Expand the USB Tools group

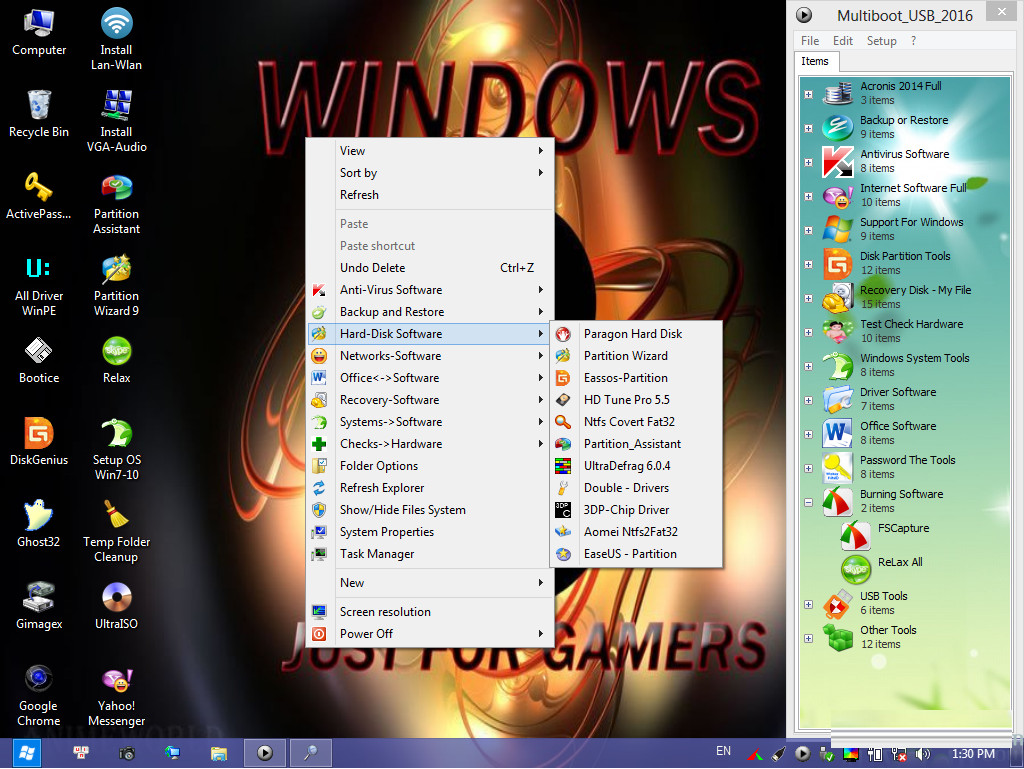[x=808, y=604]
